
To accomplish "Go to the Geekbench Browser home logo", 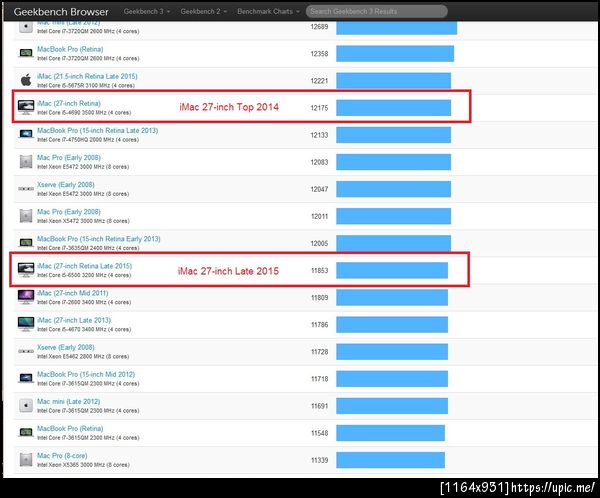I will coord(61,12).
